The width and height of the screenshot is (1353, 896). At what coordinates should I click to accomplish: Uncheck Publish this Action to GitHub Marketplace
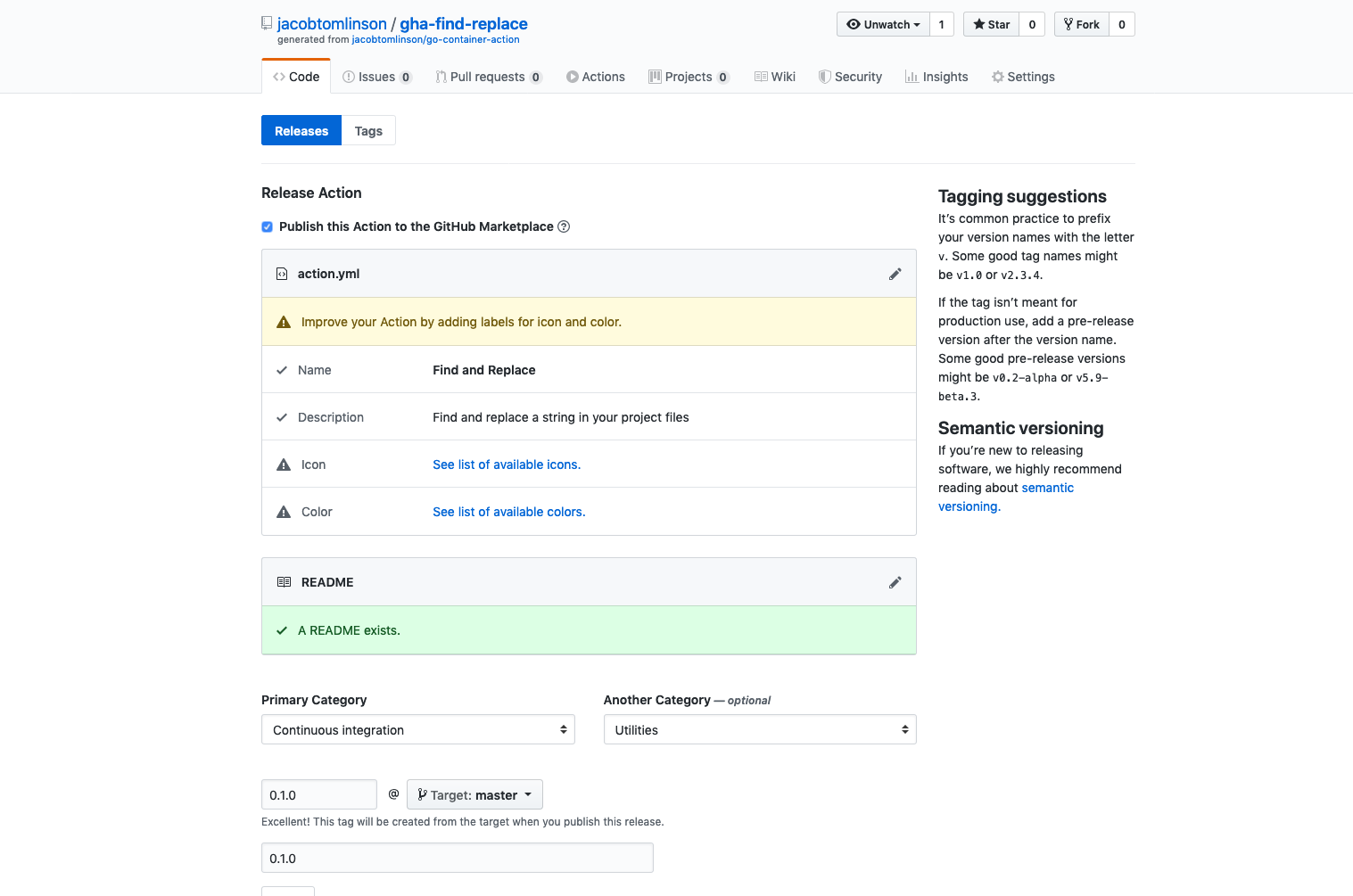click(267, 226)
